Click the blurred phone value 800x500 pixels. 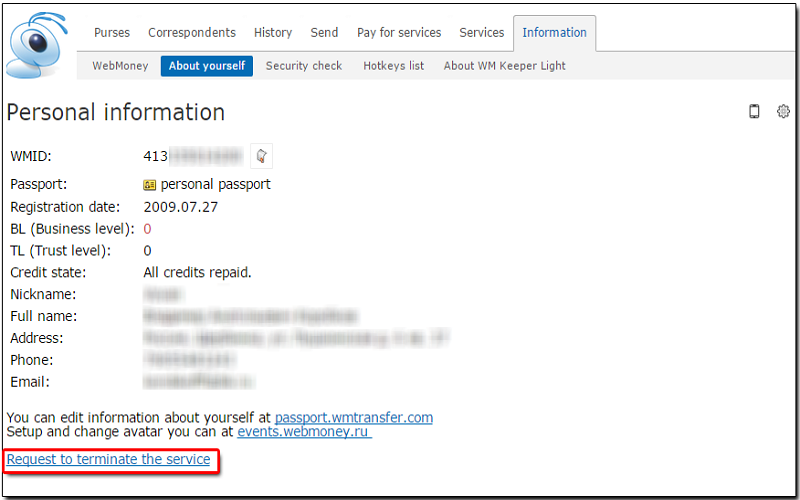[190, 360]
